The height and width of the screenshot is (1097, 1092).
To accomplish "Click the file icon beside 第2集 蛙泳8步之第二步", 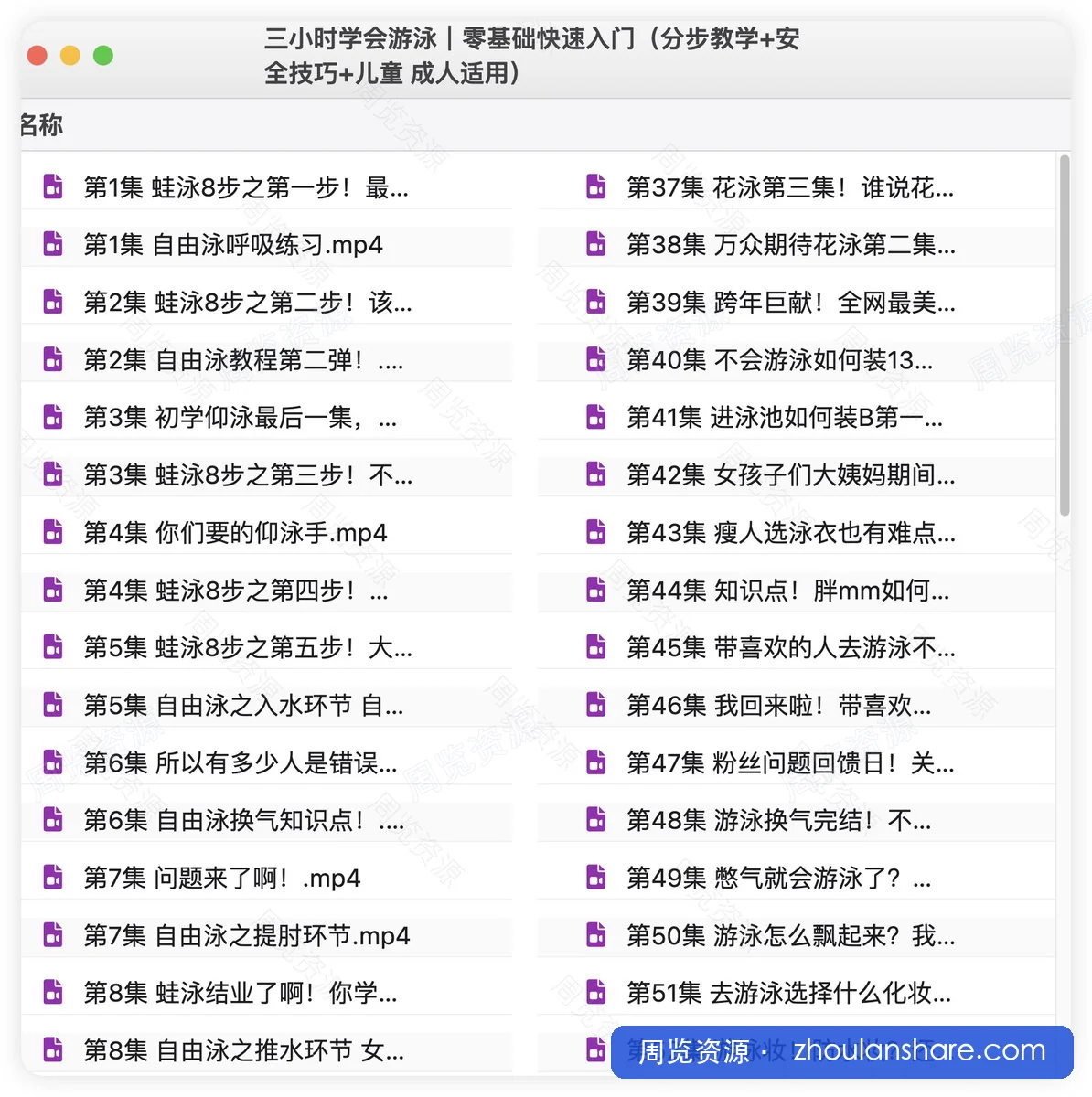I will pyautogui.click(x=53, y=302).
